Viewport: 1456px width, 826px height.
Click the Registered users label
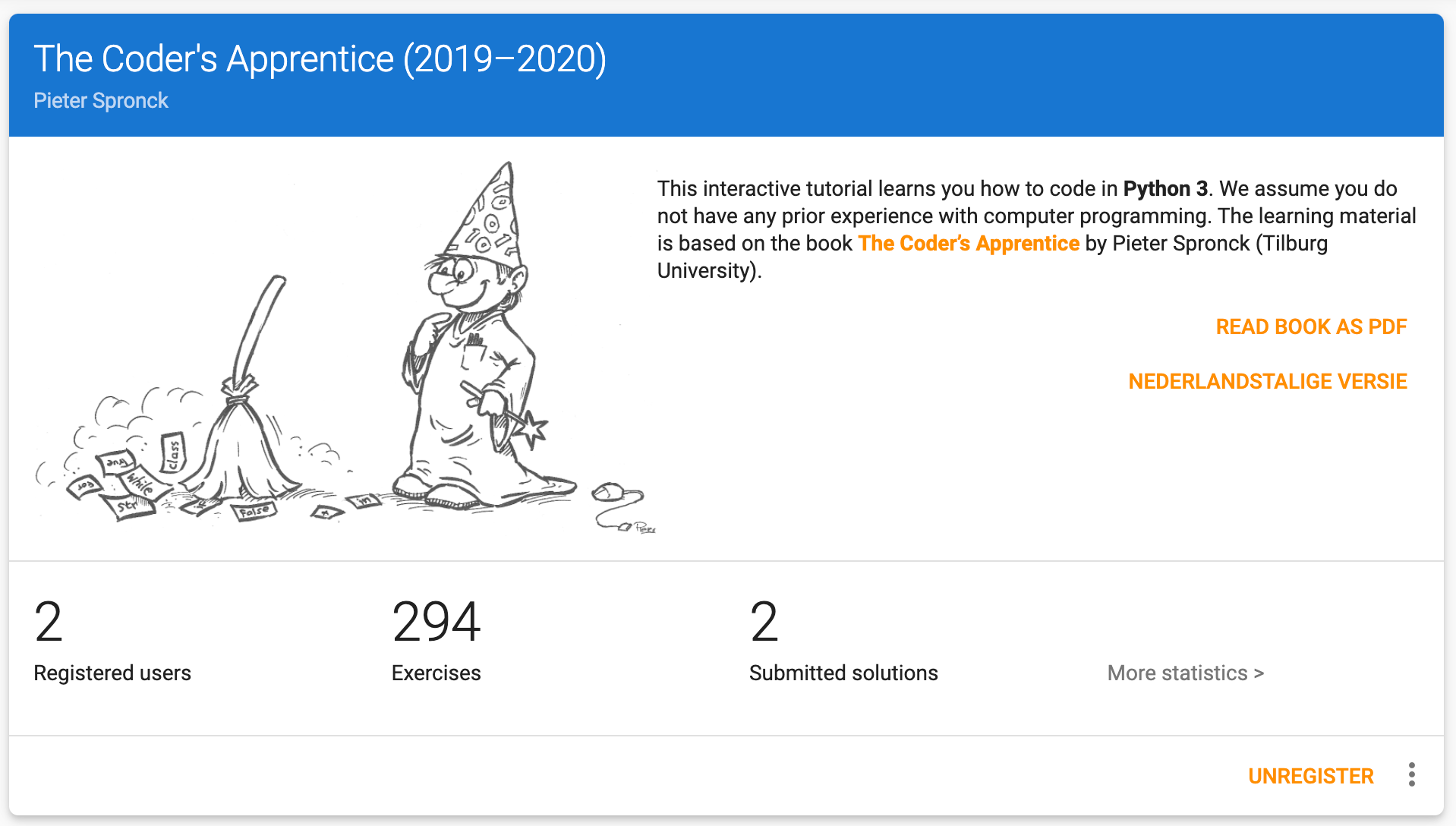tap(112, 673)
